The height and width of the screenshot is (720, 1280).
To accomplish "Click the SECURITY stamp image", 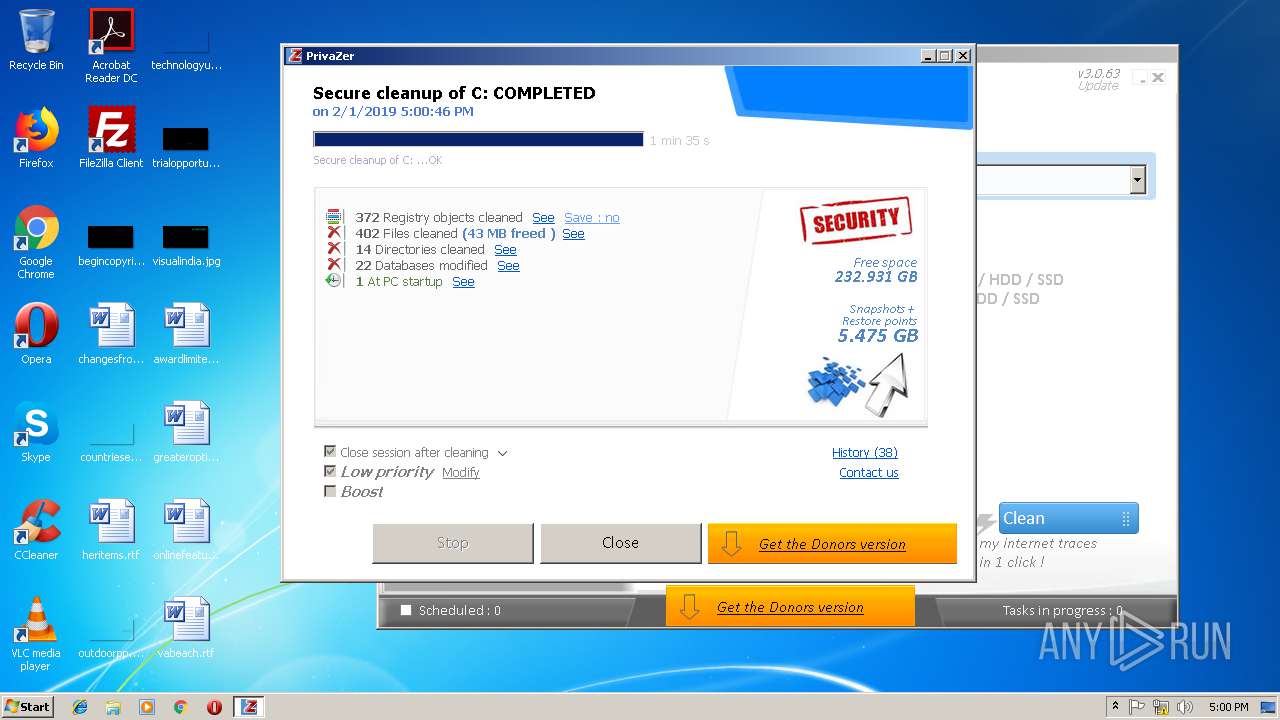I will click(855, 220).
